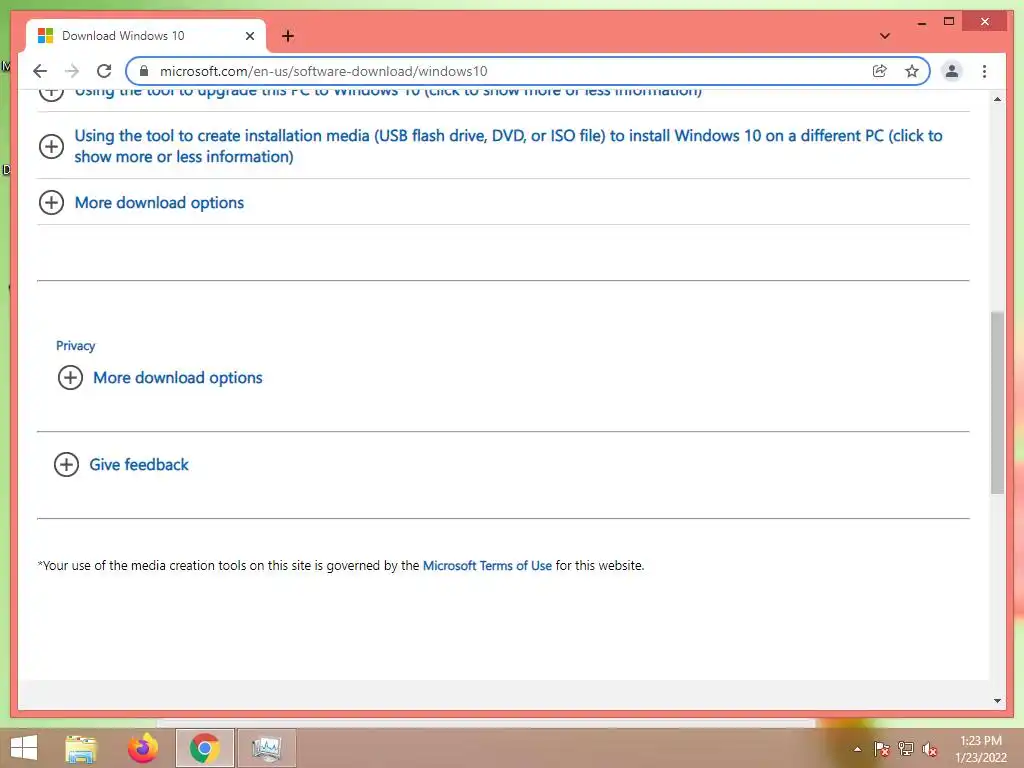Viewport: 1024px width, 768px height.
Task: Maximize the Chrome window
Action: 949,22
